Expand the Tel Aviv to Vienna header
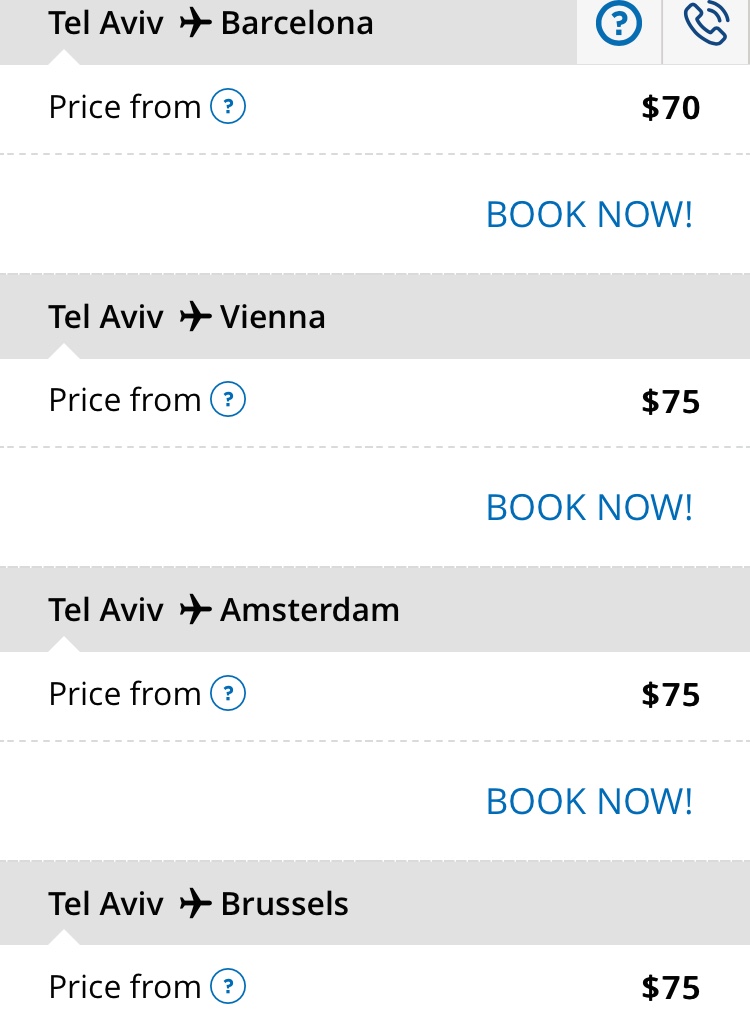Viewport: 750px width, 1017px height. pyautogui.click(x=375, y=317)
